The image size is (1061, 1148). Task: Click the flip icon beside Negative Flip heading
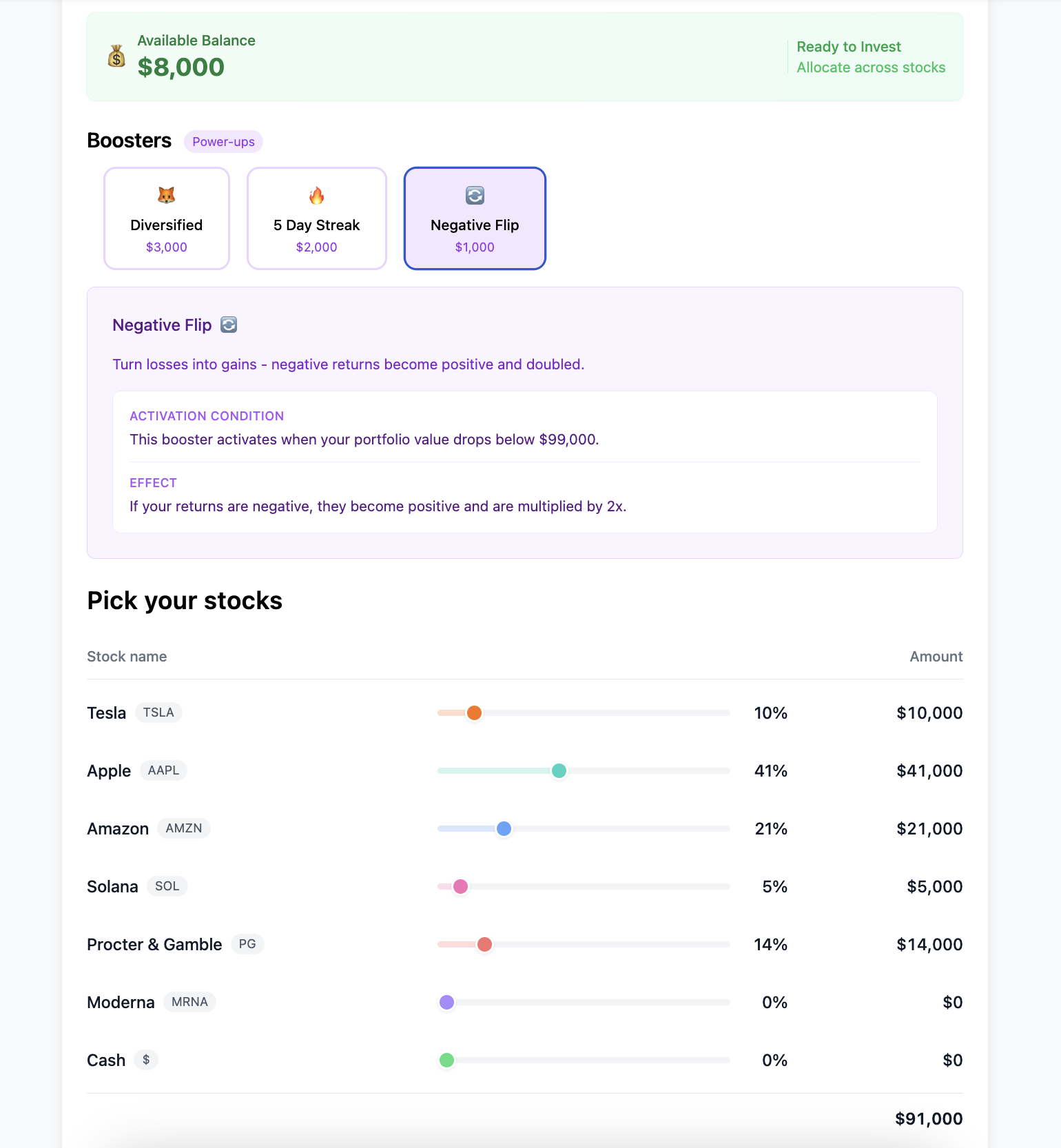pyautogui.click(x=229, y=325)
